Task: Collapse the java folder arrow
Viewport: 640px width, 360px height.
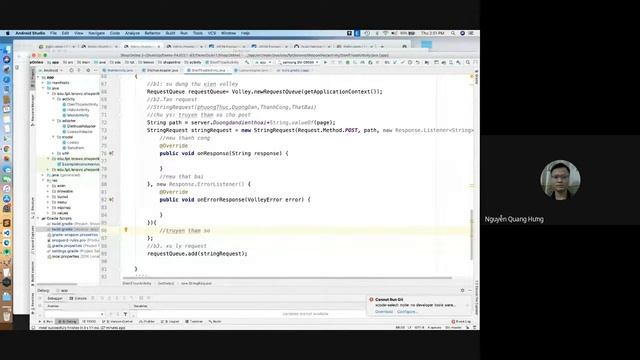Action: click(43, 88)
